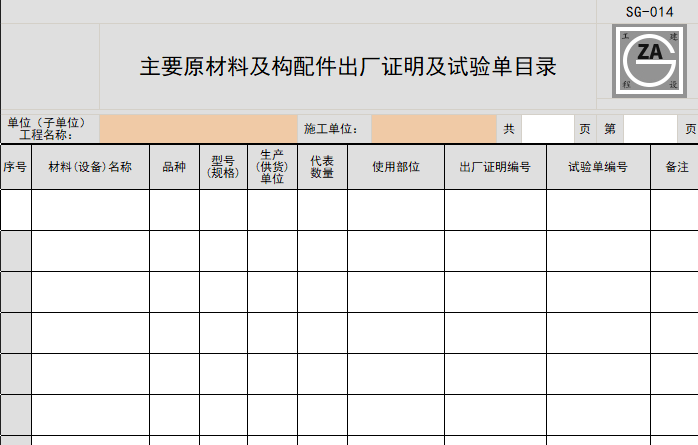Click first empty row cell under 材料(设备)名称

[90, 210]
